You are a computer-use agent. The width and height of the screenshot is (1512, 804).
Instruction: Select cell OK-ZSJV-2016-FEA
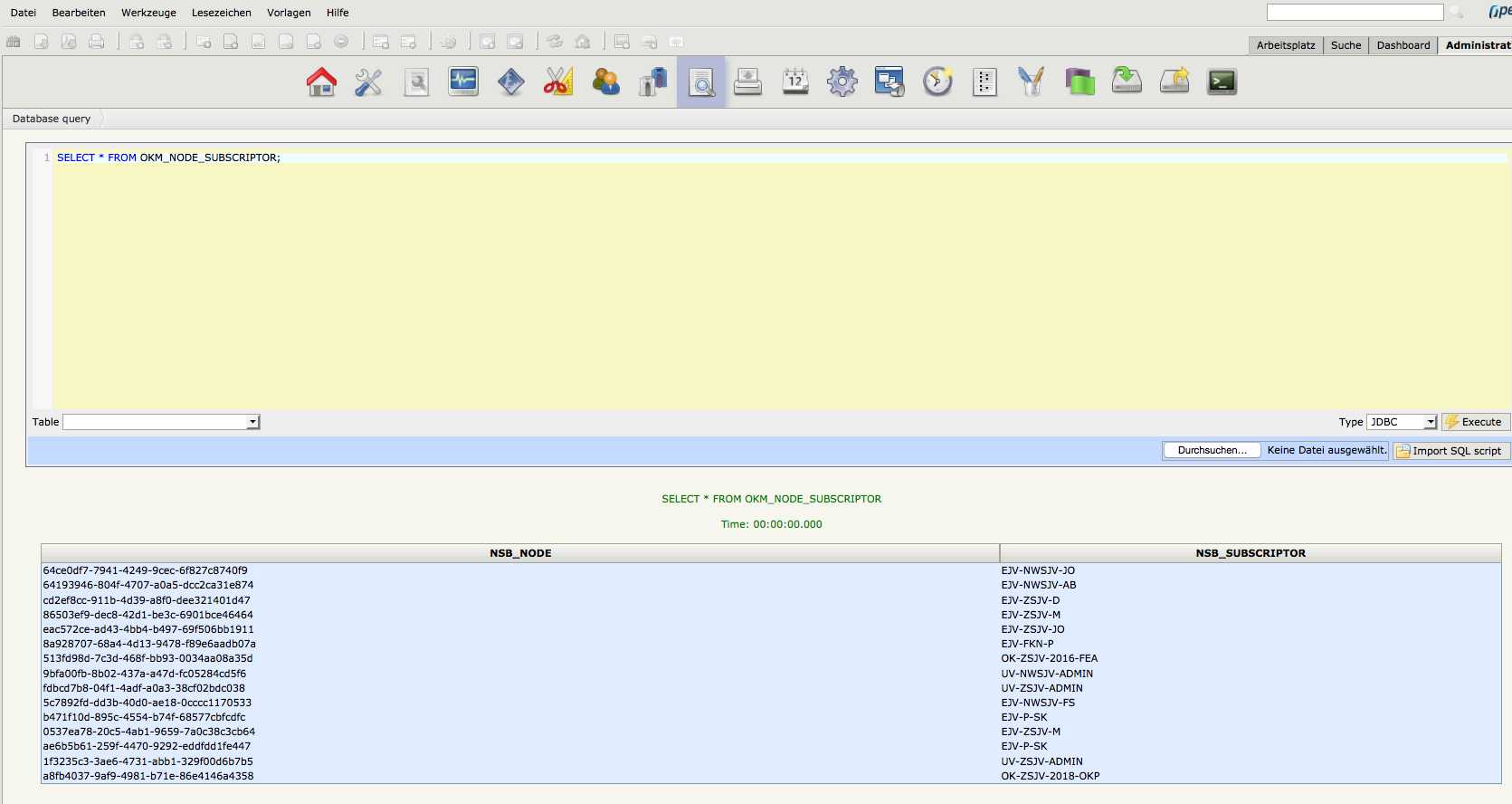tap(1049, 658)
